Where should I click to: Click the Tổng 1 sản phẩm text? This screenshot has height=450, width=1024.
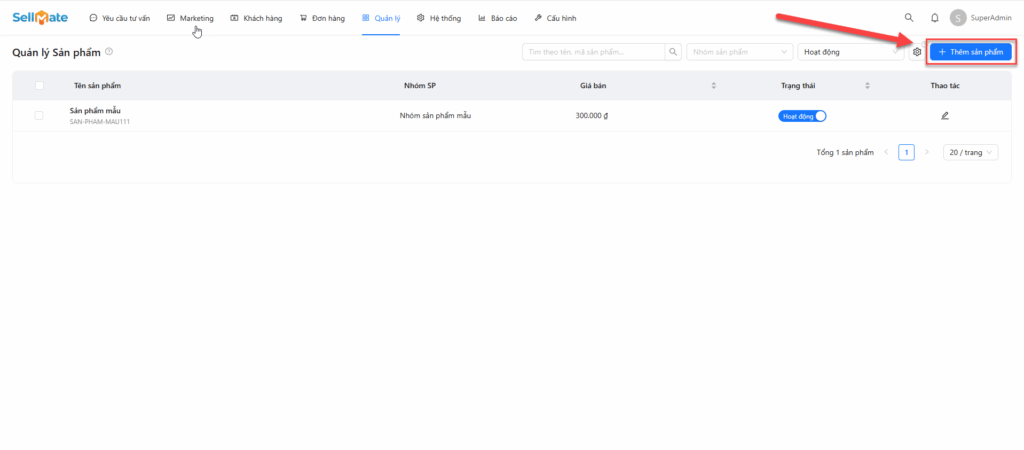click(x=845, y=152)
